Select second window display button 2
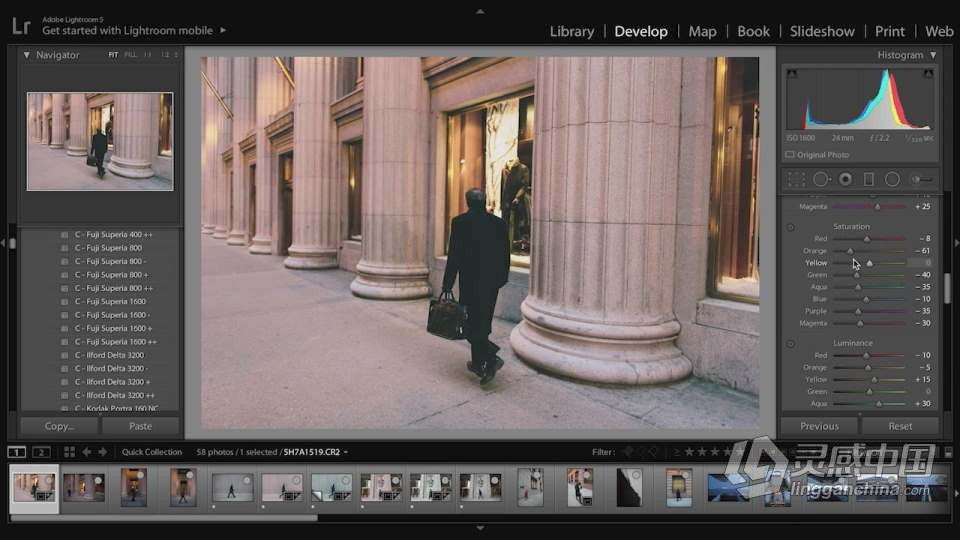This screenshot has height=540, width=960. (41, 452)
